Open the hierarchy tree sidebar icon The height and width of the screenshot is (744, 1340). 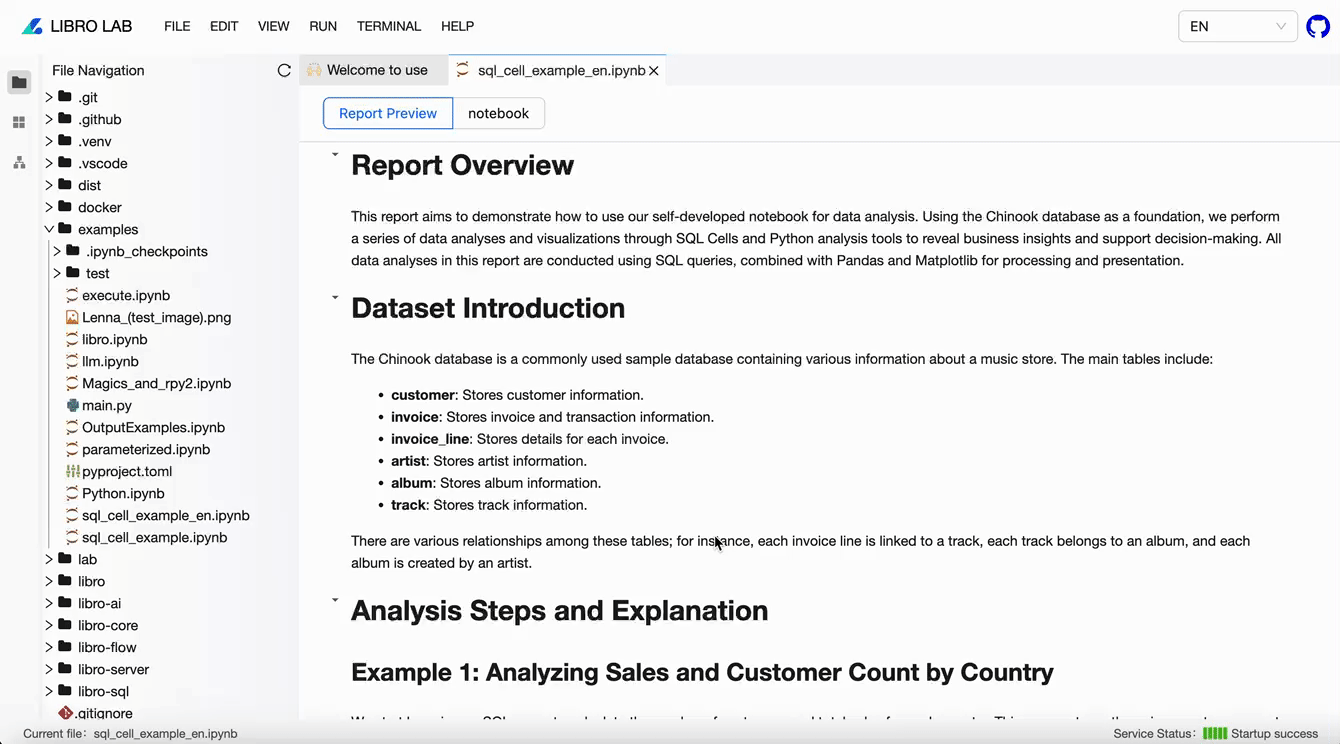tap(19, 162)
